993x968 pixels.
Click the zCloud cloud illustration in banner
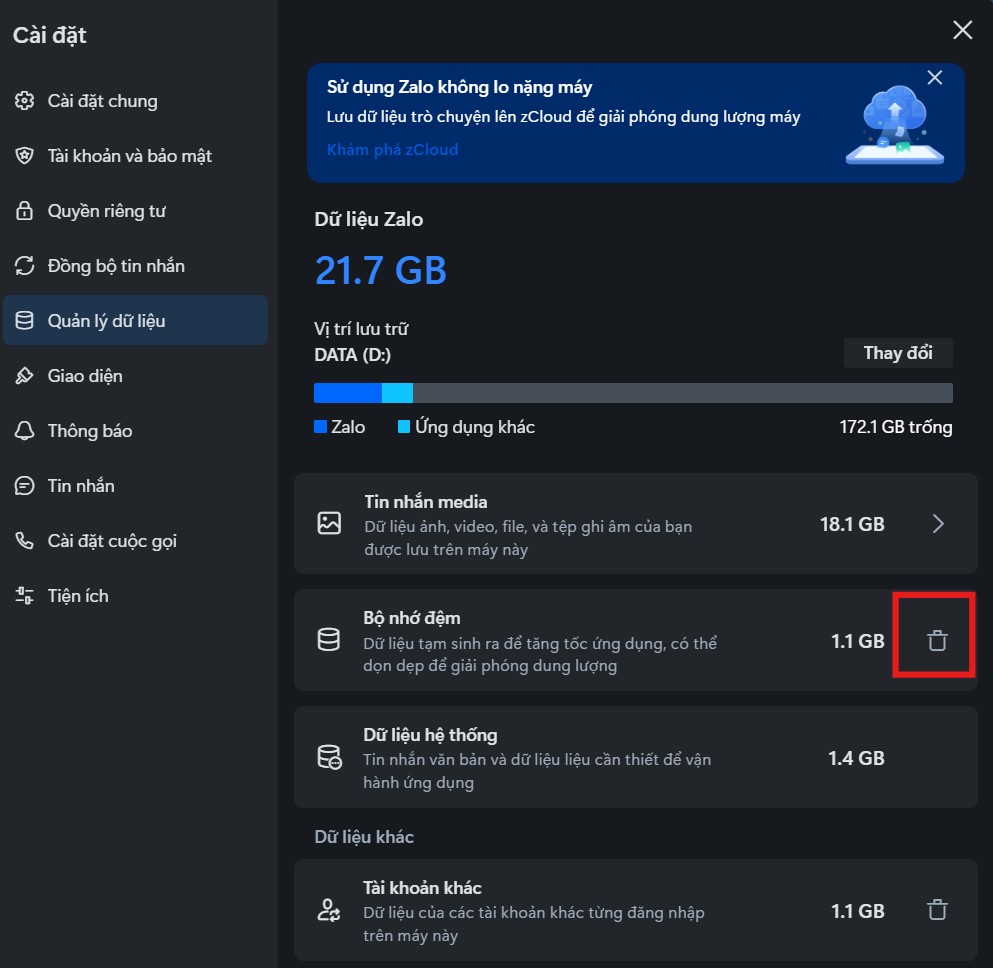click(895, 125)
